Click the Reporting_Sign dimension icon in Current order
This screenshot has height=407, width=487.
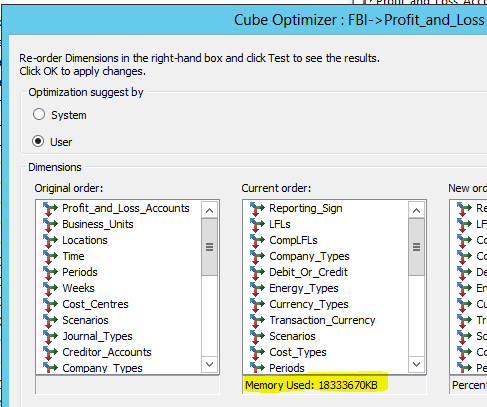[x=257, y=209]
